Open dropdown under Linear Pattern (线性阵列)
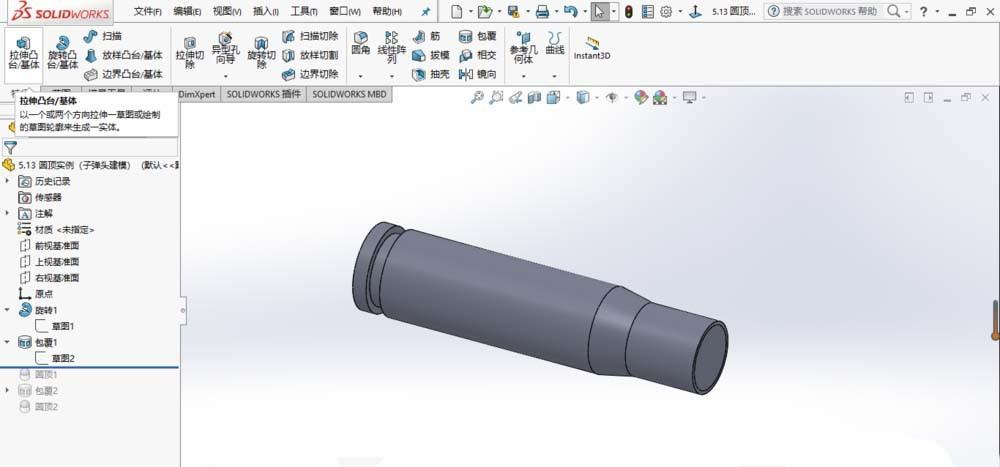The image size is (1000, 467). click(391, 77)
